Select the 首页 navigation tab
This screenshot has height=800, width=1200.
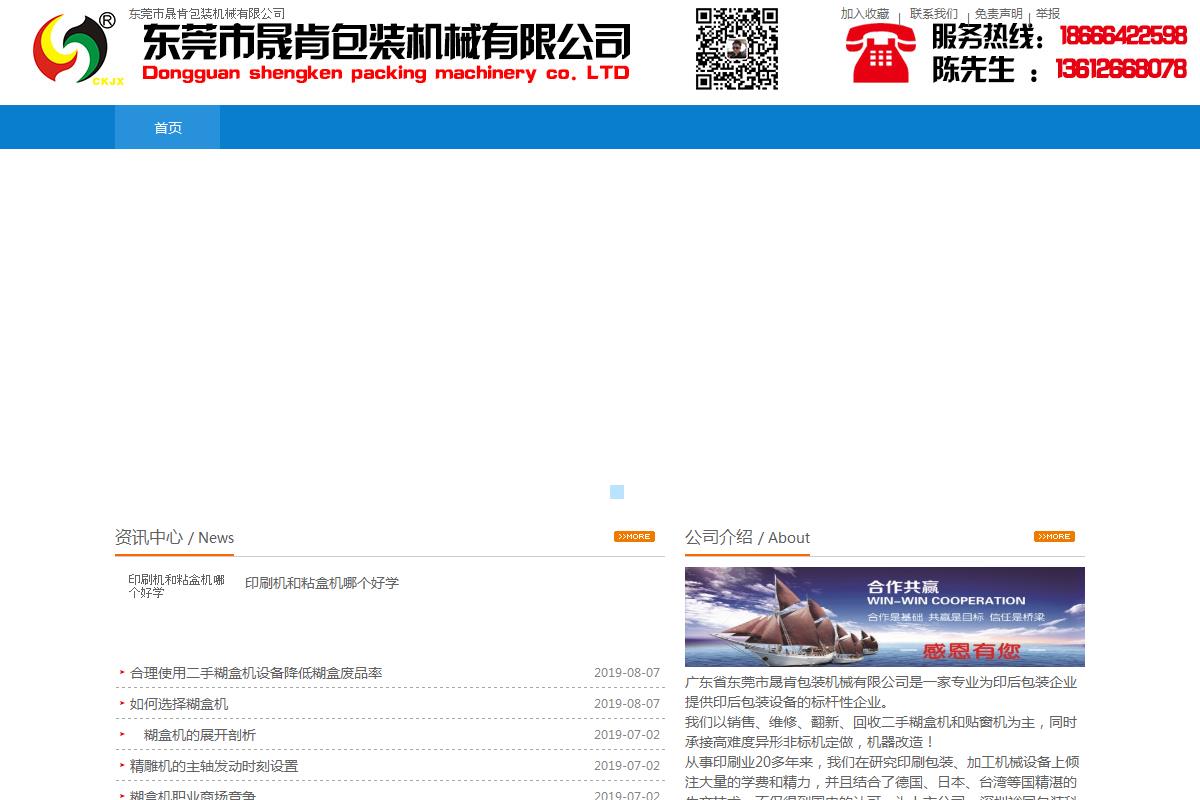[x=168, y=127]
